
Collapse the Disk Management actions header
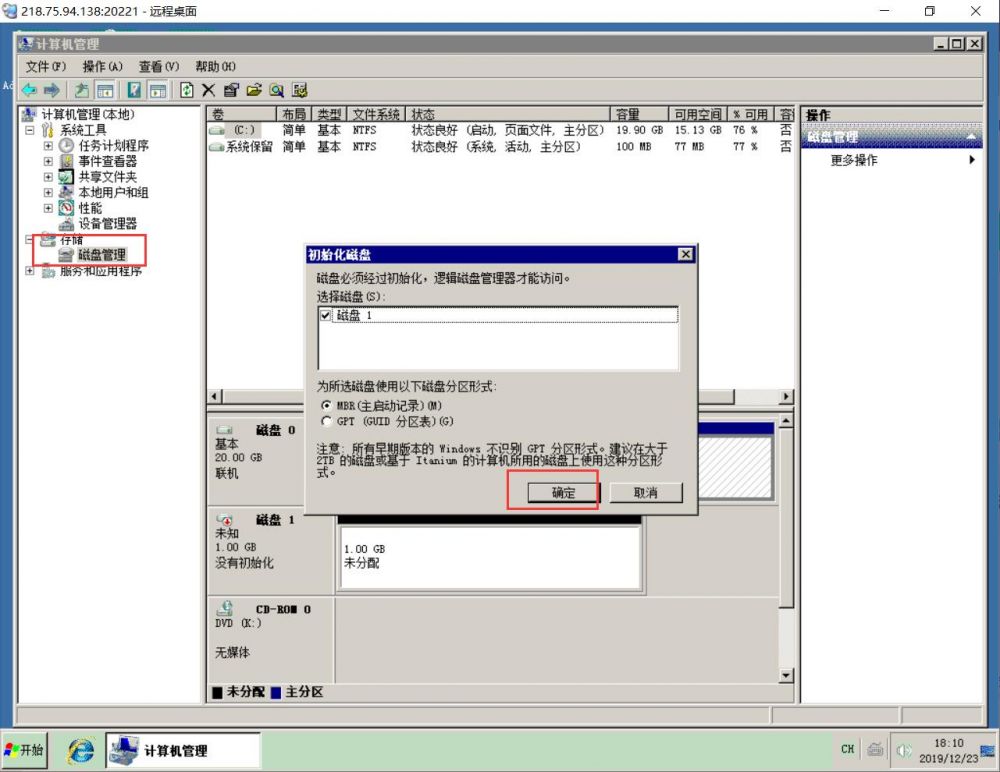[x=971, y=137]
